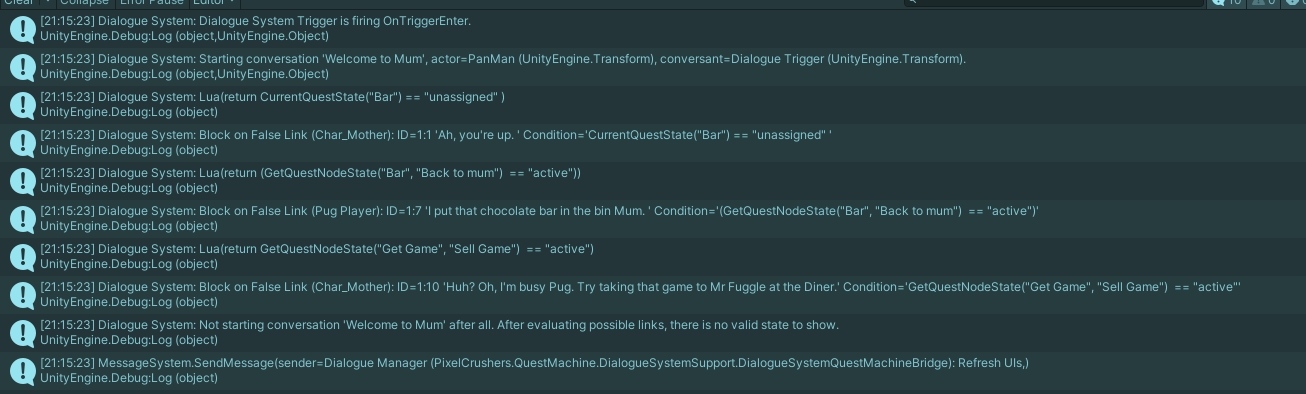Select 'conversant=Dialogue Trigger' log entry
1306x394 pixels.
(653, 66)
